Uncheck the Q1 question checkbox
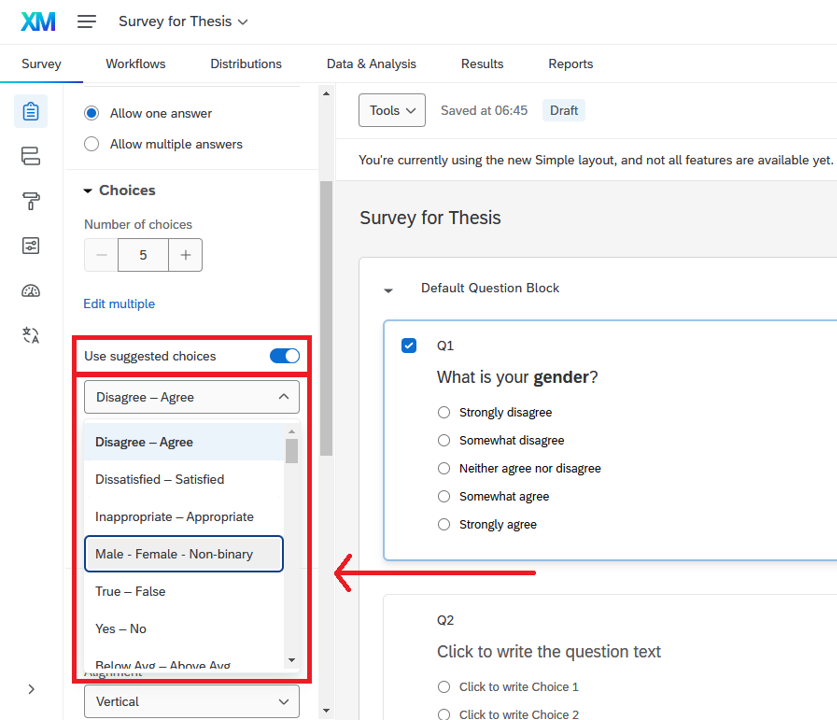The height and width of the screenshot is (720, 837). click(409, 346)
